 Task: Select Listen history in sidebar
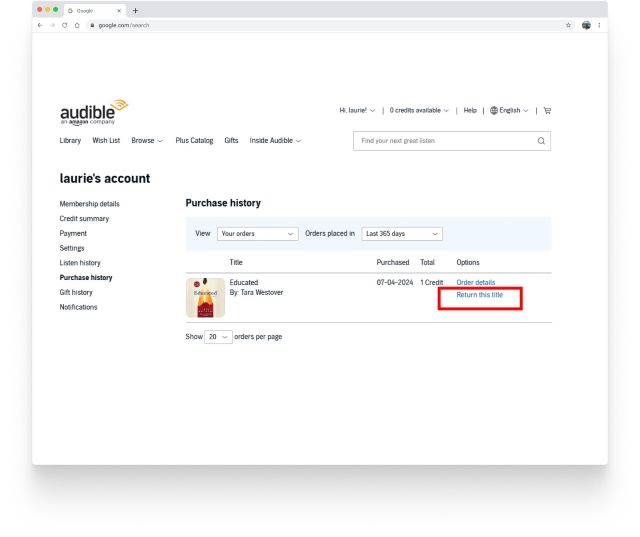coord(80,262)
